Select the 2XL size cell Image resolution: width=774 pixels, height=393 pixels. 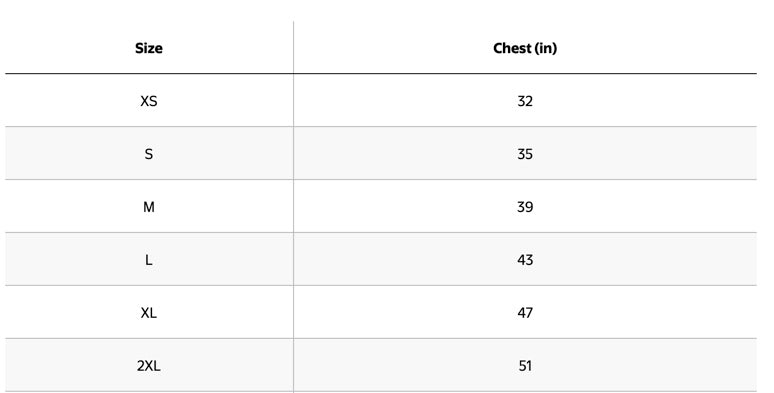point(149,366)
